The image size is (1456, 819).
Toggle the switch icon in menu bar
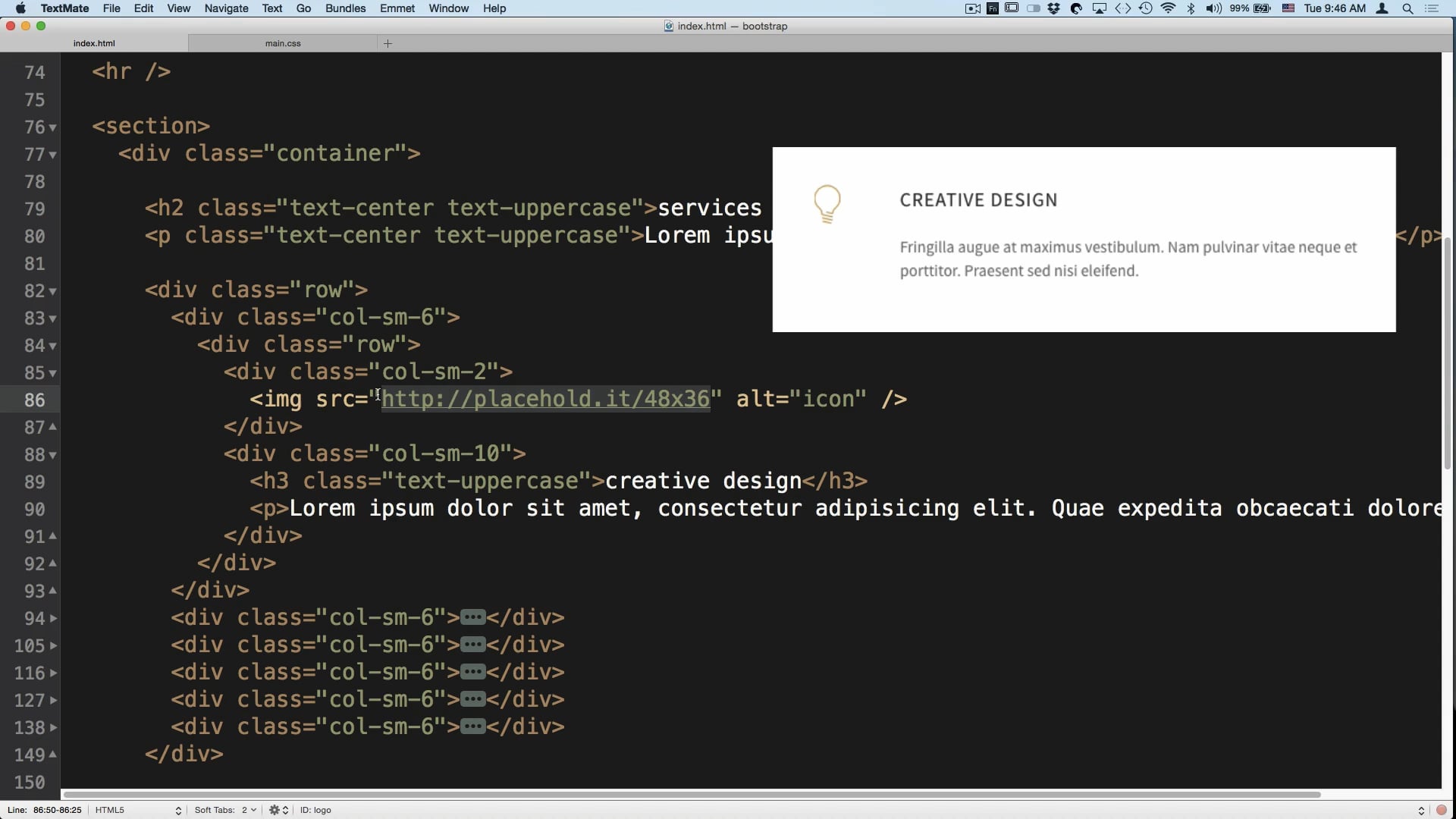pyautogui.click(x=1034, y=8)
